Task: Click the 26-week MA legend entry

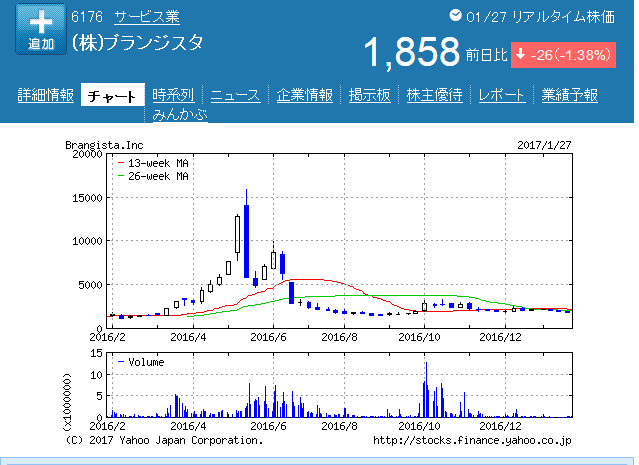Action: 153,176
